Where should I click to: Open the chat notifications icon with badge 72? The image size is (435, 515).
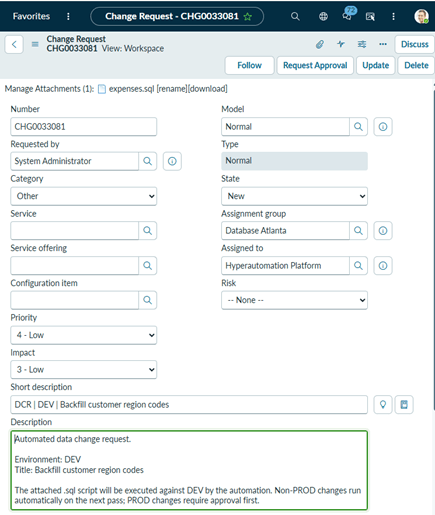click(x=348, y=15)
